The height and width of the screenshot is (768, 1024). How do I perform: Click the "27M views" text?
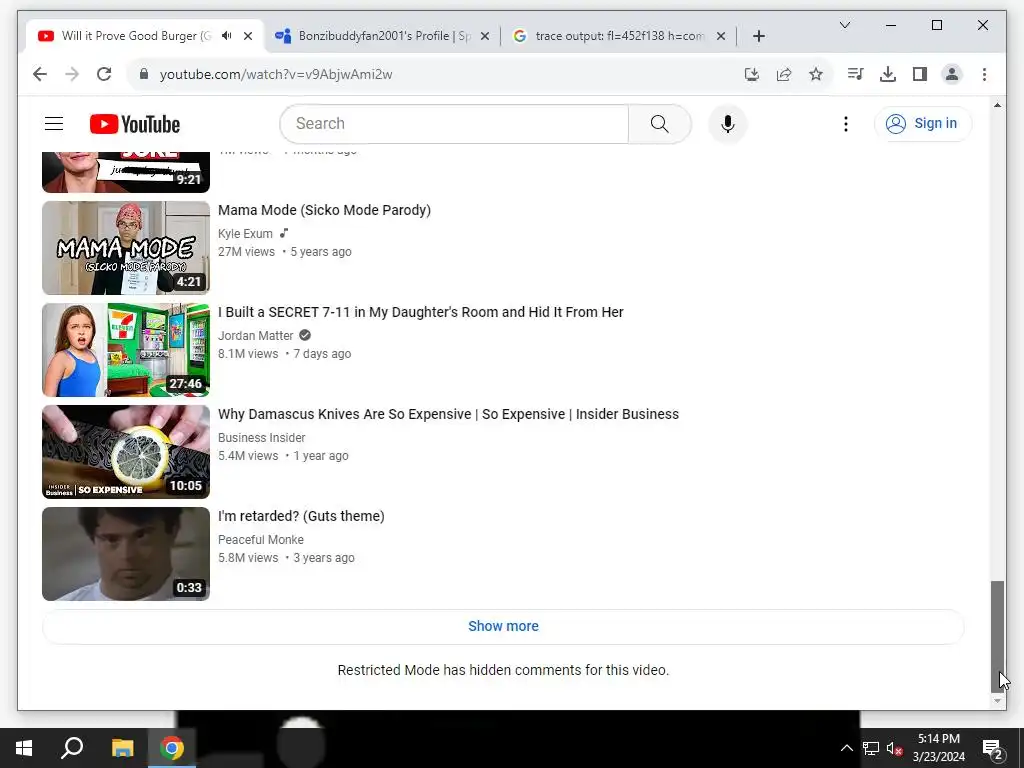[x=246, y=252]
